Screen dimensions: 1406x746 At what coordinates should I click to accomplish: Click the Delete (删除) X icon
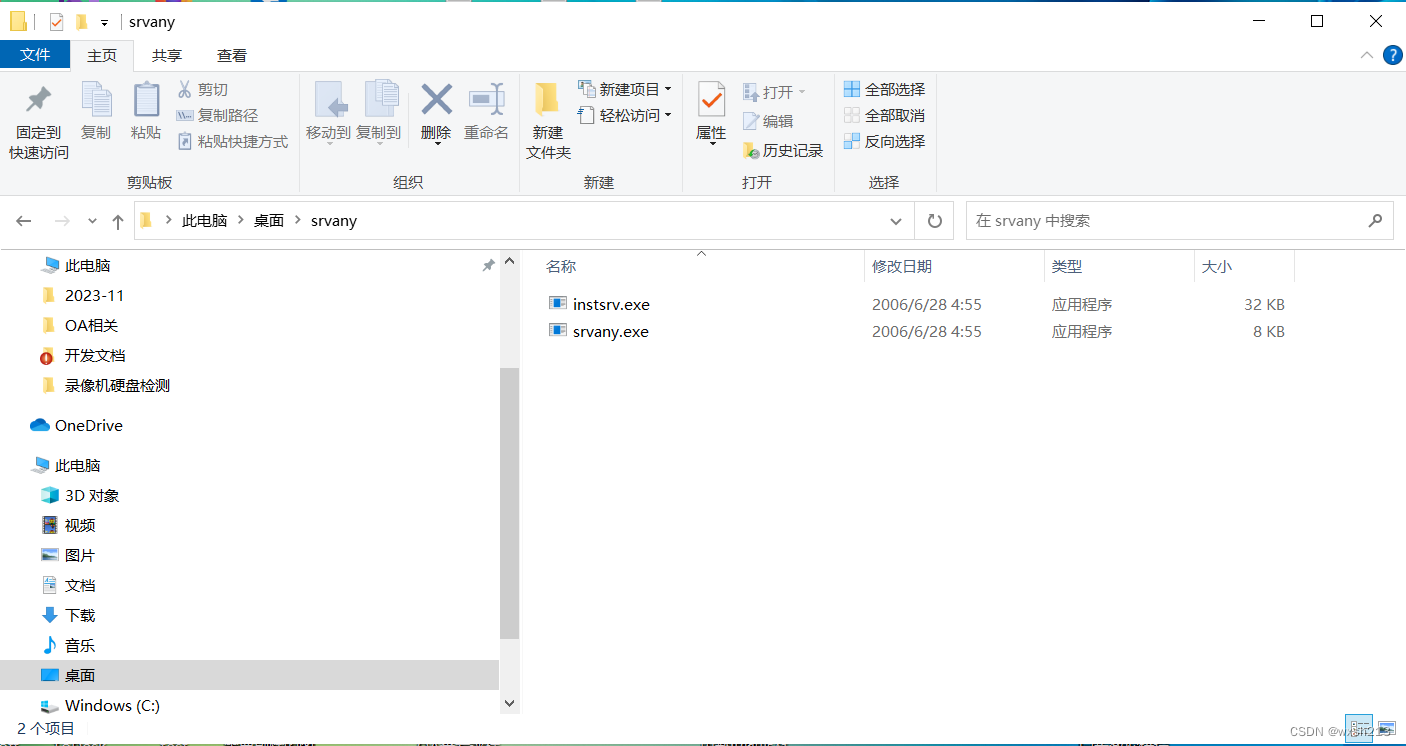(436, 99)
